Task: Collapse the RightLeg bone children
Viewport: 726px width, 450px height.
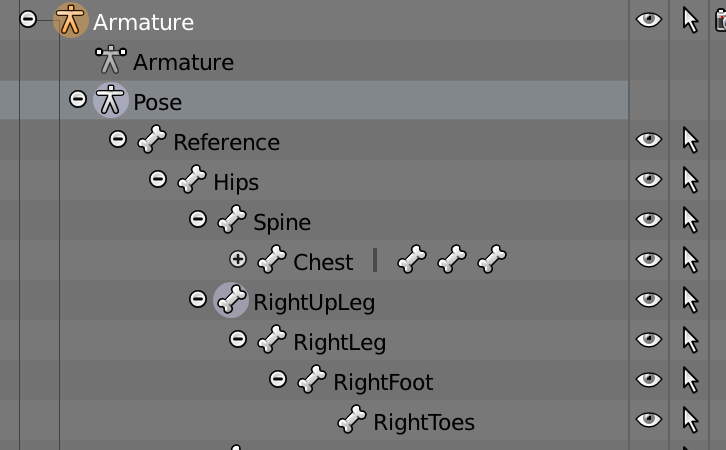Action: pos(237,340)
